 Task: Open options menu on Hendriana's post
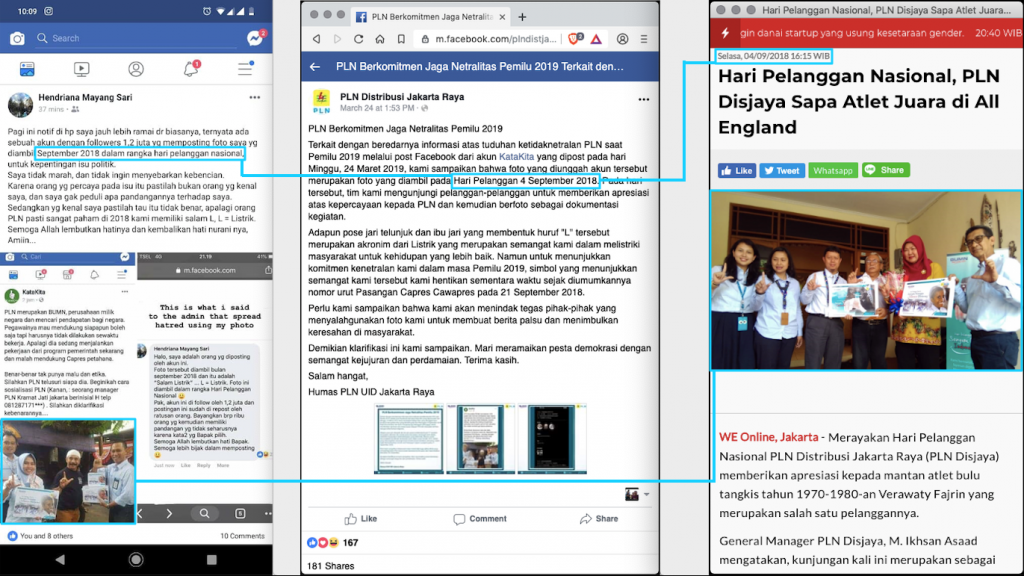click(255, 98)
